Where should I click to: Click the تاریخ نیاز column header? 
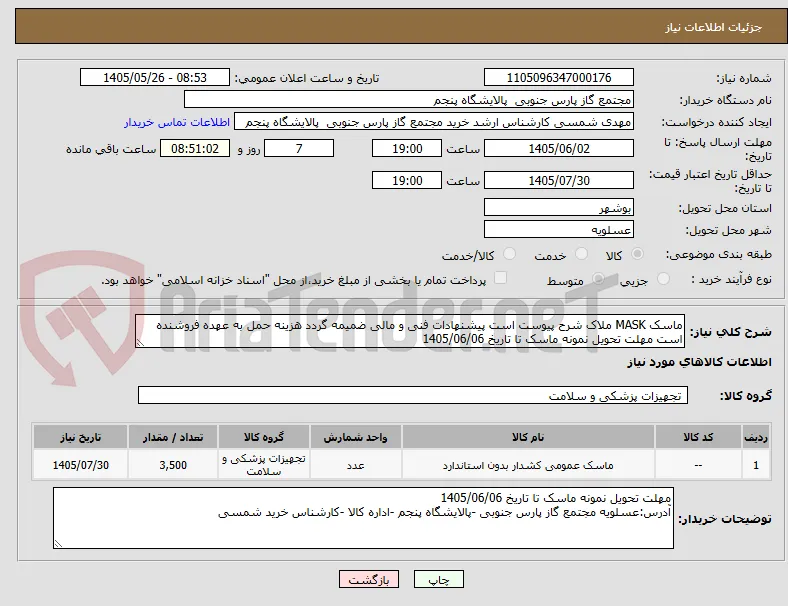(x=80, y=437)
